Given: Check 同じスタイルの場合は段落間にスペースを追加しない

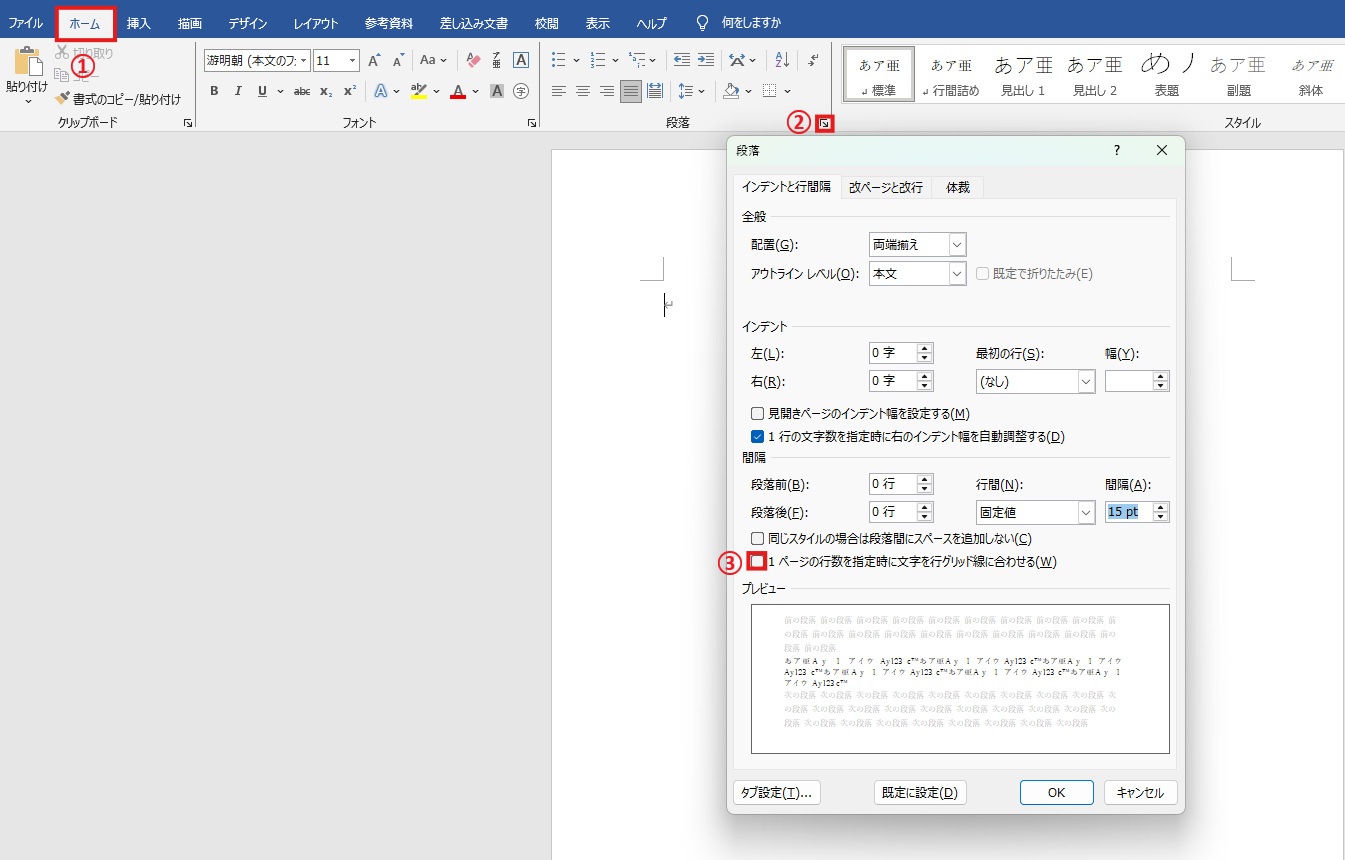Looking at the screenshot, I should 757,538.
